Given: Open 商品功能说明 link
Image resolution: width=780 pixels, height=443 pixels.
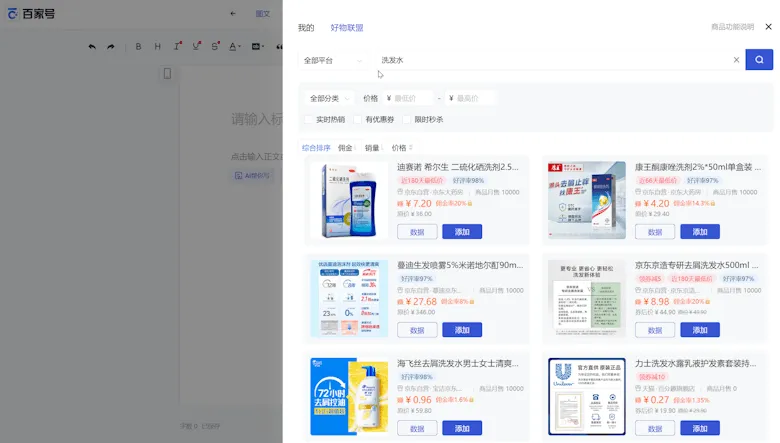Looking at the screenshot, I should click(x=732, y=27).
